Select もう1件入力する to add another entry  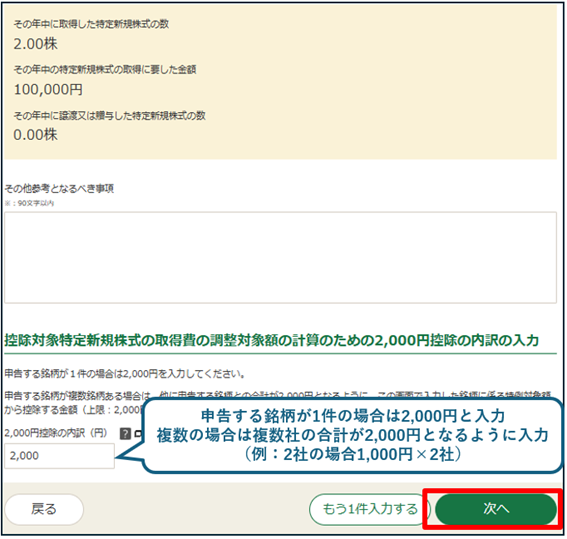click(x=370, y=509)
